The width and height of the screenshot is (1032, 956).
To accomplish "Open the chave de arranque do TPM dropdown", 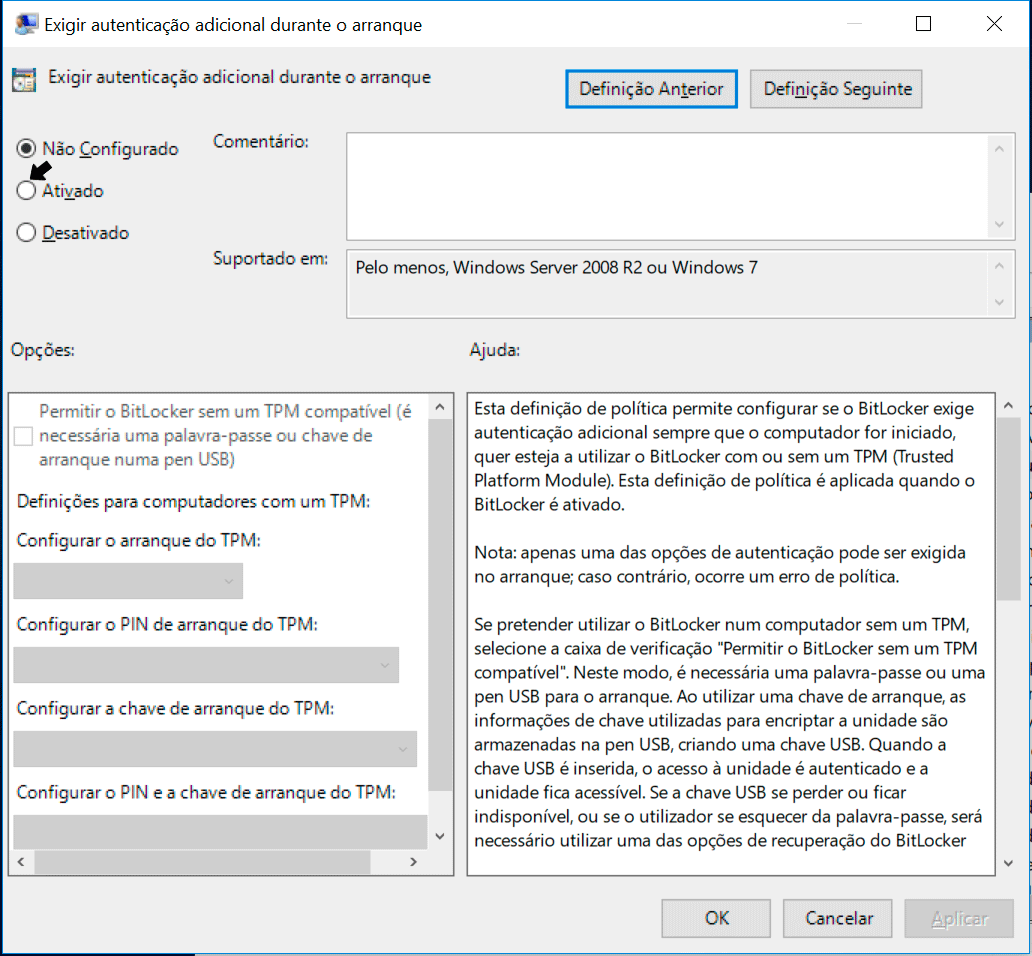I will [215, 749].
